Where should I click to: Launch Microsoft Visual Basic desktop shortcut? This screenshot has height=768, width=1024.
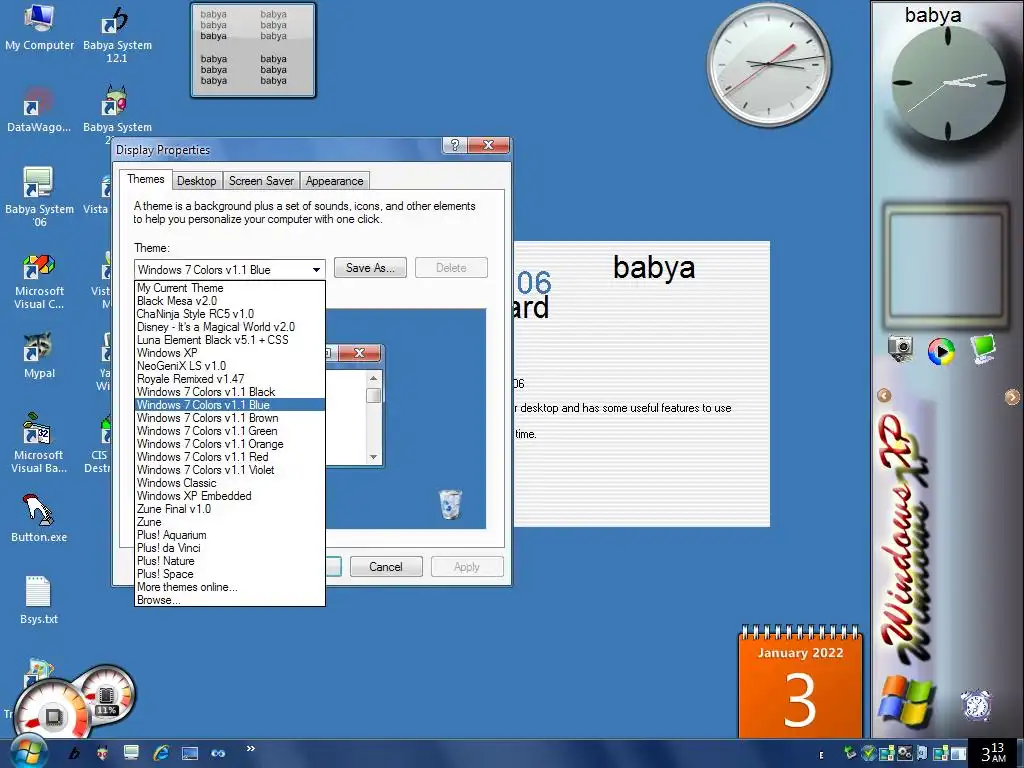39,442
